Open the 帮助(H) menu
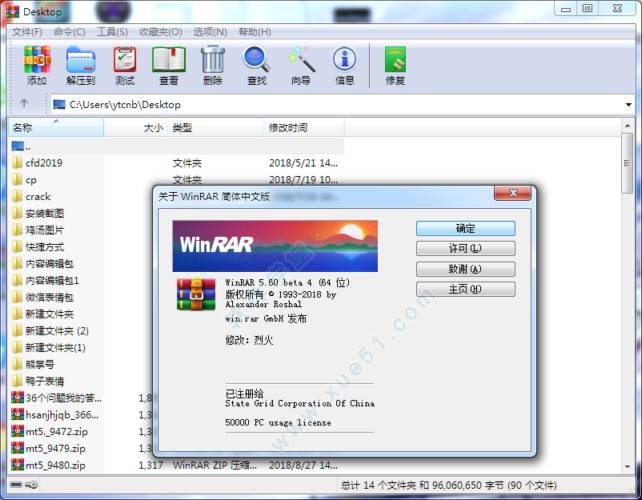 pos(255,32)
